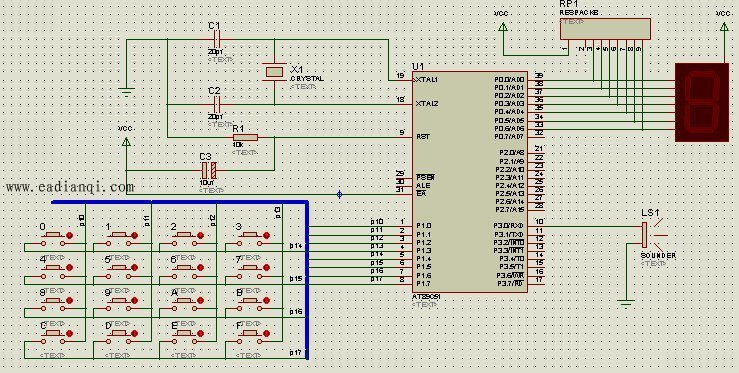Click the RST pin label on U1
This screenshot has height=373, width=739.
coord(422,137)
